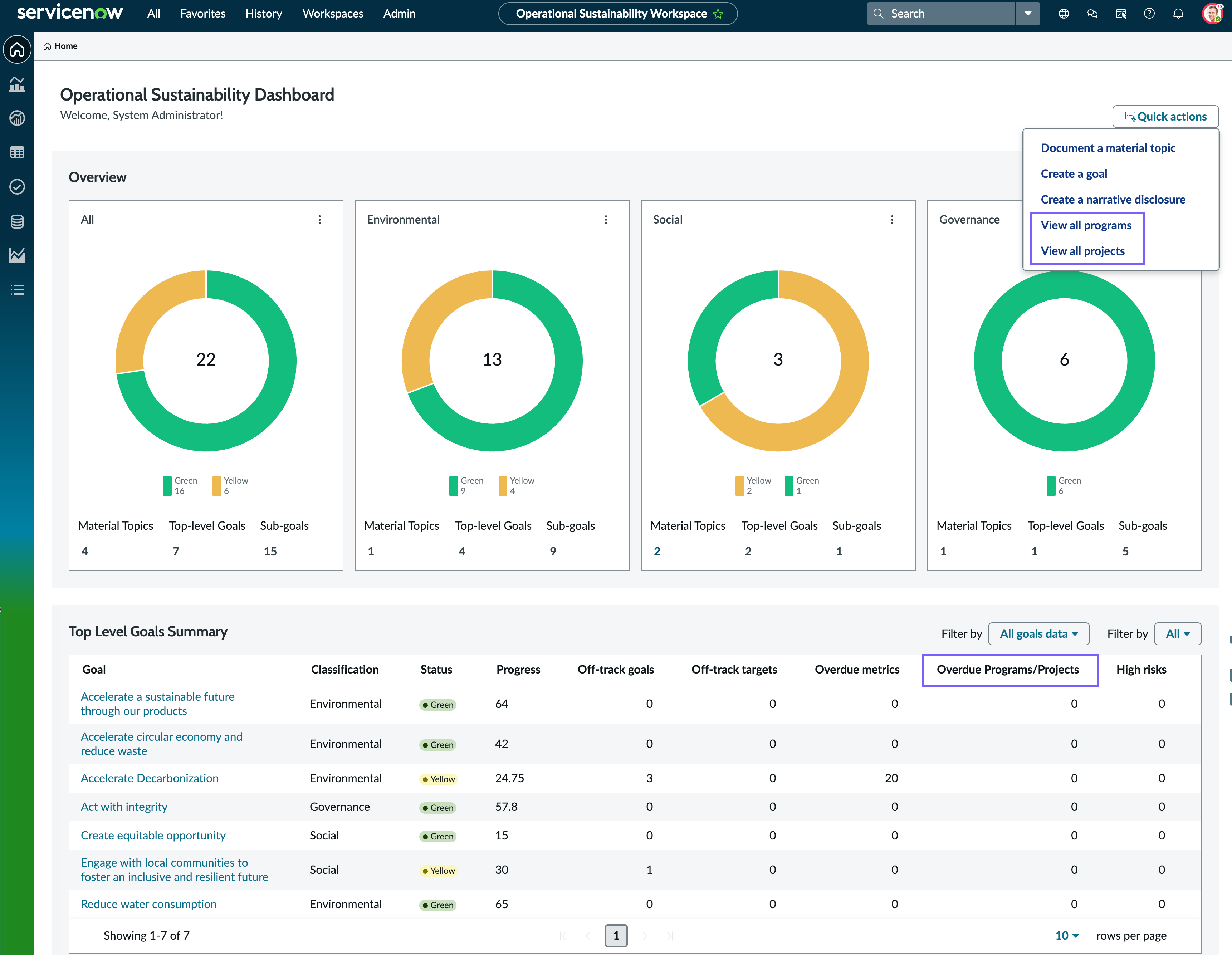This screenshot has height=955, width=1232.
Task: Open Act with integrity goal link
Action: pos(124,807)
